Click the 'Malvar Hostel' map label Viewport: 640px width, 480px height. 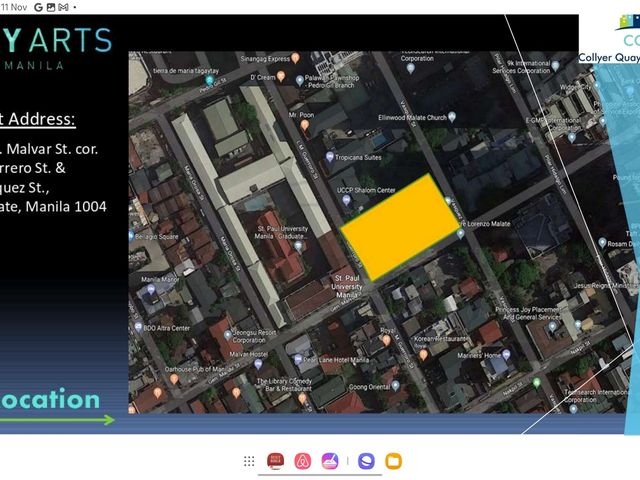tap(248, 354)
